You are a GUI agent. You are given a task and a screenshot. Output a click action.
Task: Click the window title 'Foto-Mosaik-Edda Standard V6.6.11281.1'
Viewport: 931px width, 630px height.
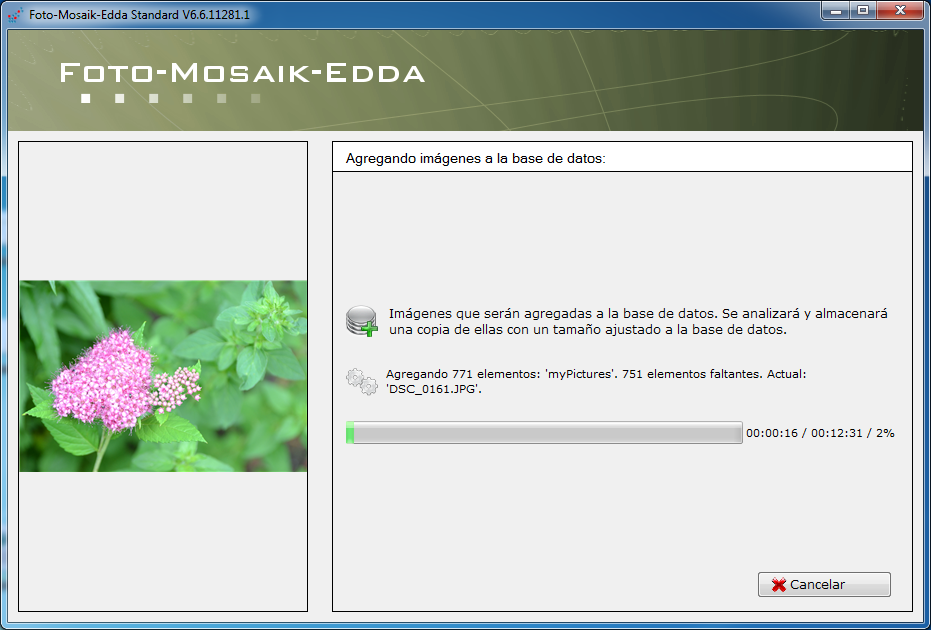click(x=139, y=15)
